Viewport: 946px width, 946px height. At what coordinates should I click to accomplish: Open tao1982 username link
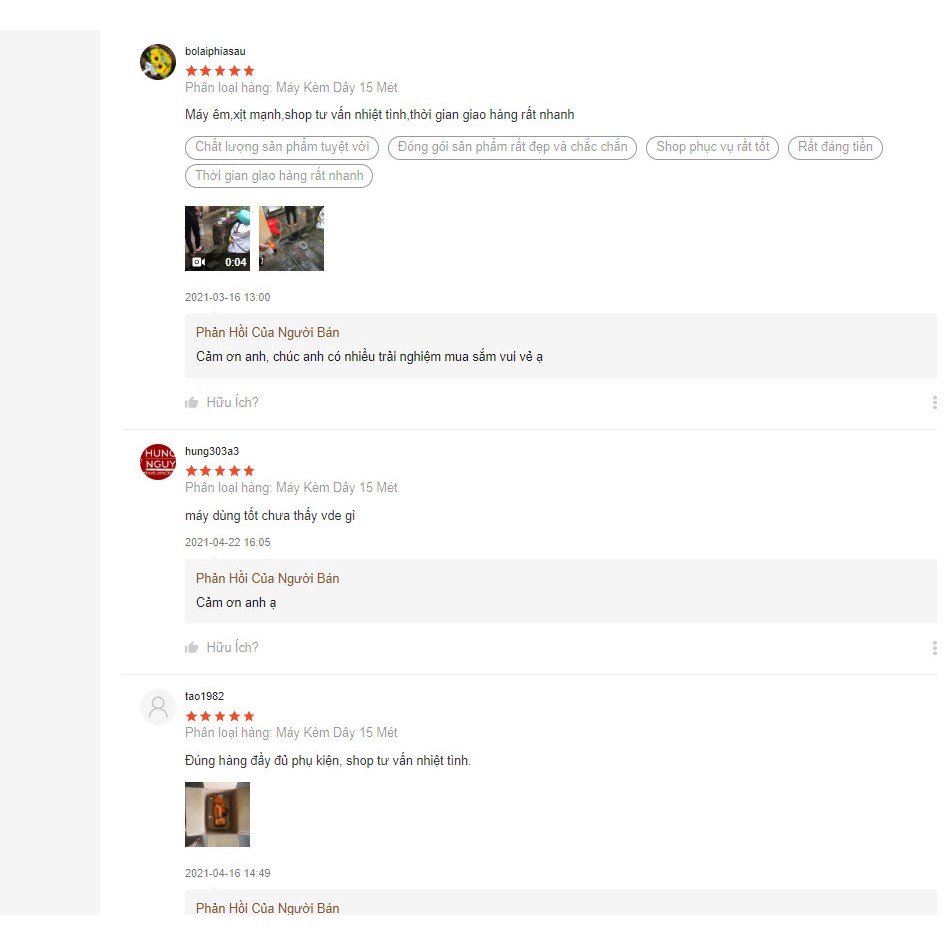tap(205, 696)
